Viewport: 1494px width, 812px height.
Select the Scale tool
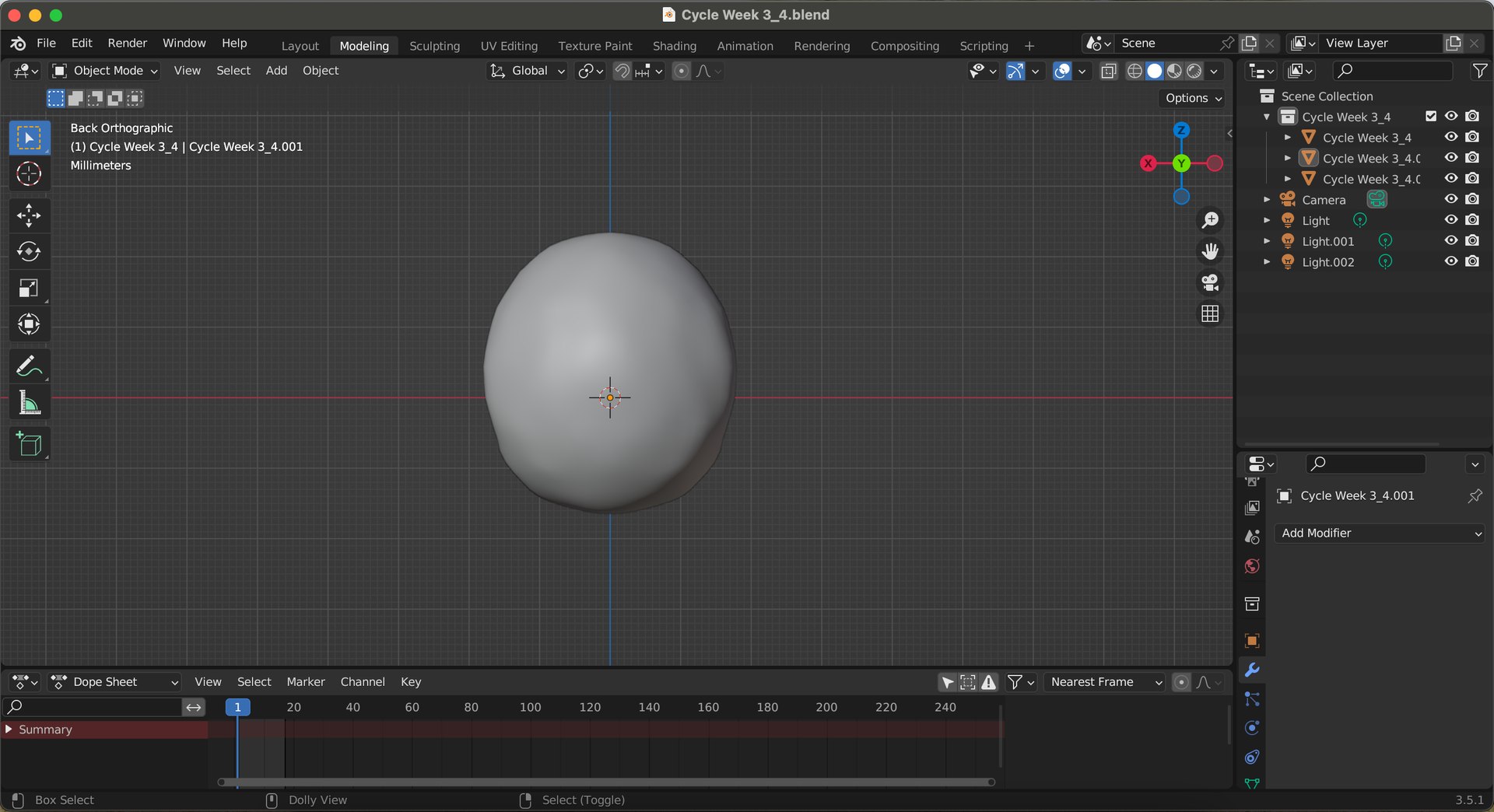pyautogui.click(x=29, y=289)
